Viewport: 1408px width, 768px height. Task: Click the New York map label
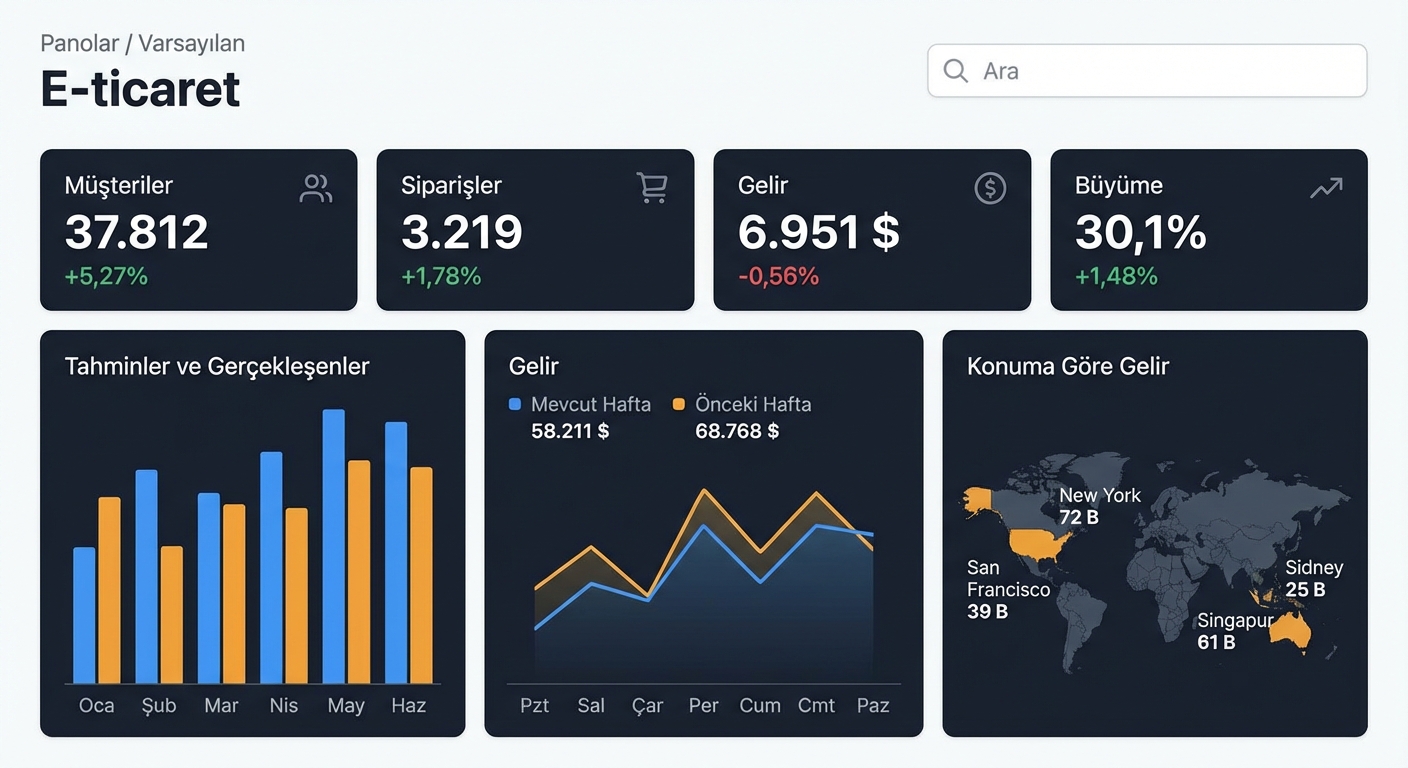coord(1099,506)
